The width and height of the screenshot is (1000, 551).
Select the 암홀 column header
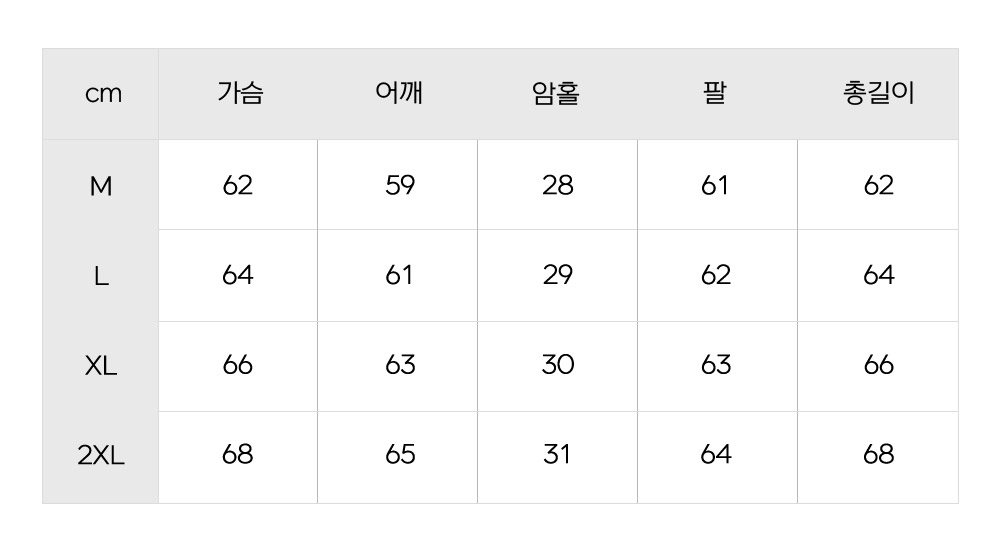[x=557, y=94]
